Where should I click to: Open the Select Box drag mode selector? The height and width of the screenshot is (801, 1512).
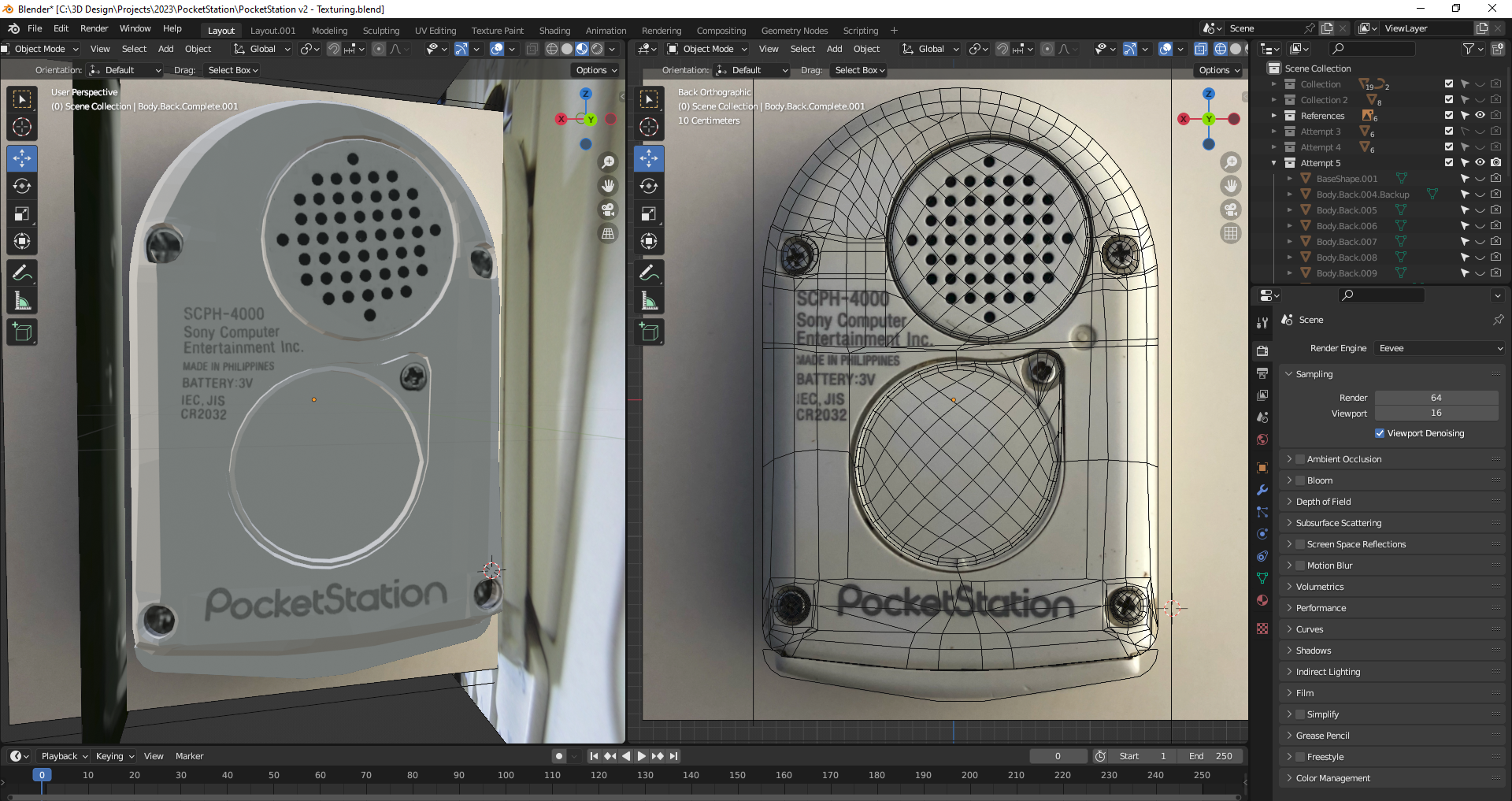232,69
